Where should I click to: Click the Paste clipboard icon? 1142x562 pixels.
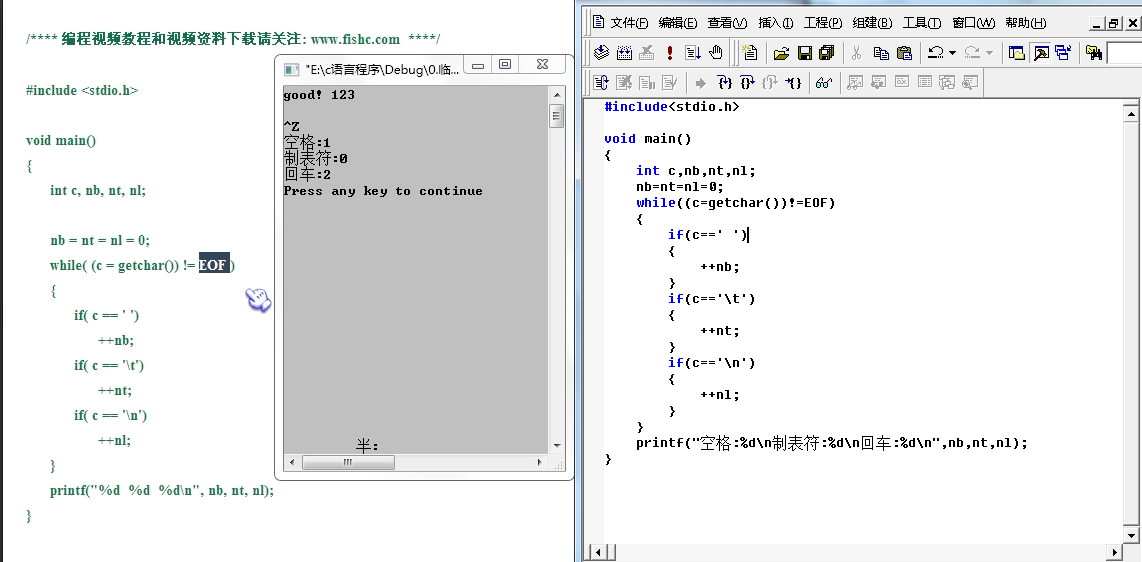(x=904, y=52)
